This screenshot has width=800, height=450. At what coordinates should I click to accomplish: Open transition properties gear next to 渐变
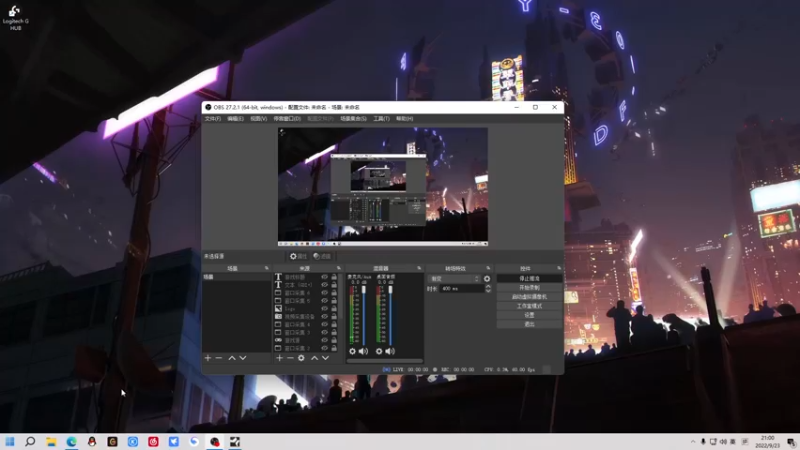point(487,279)
